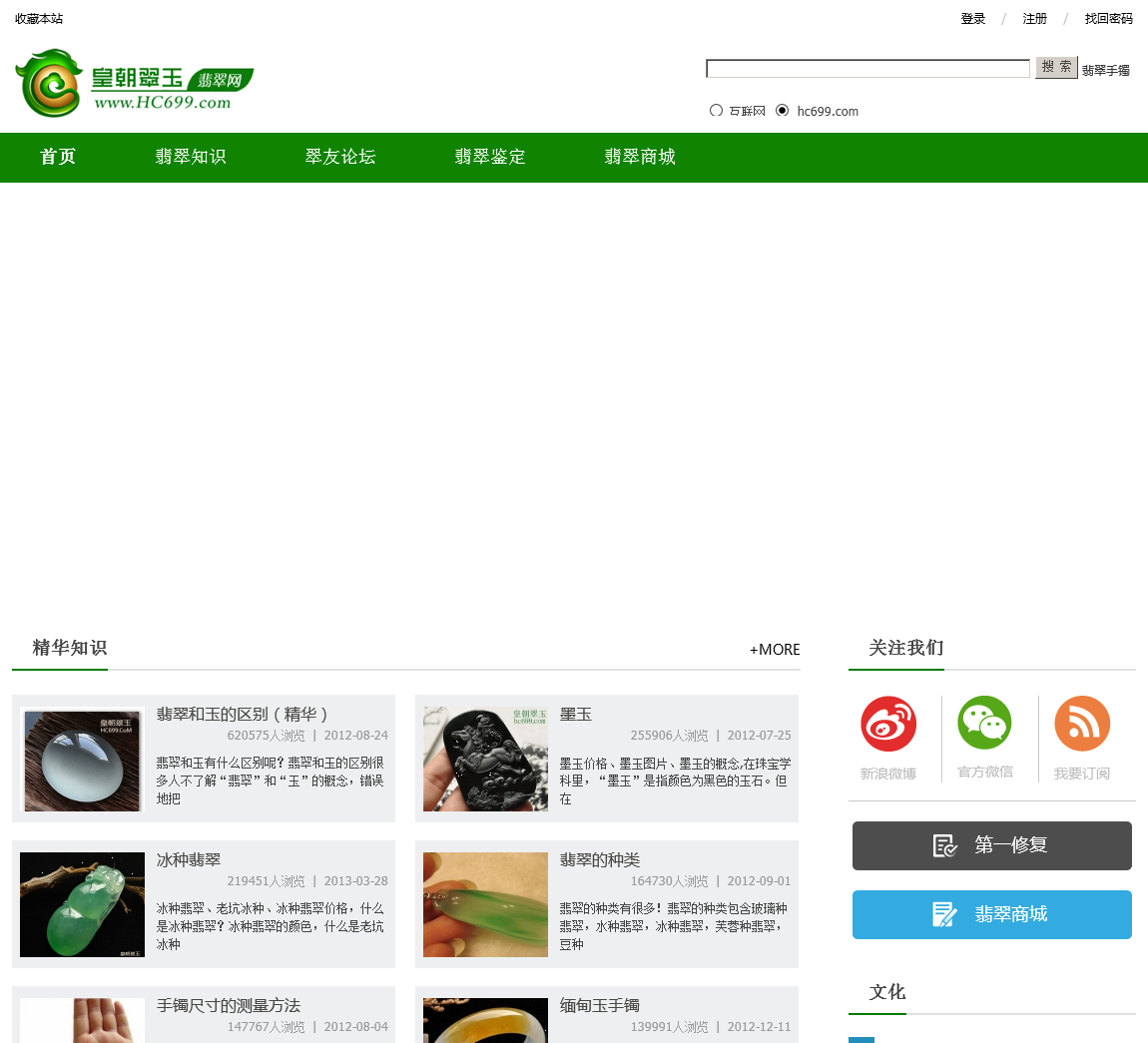Open 翡翠知识 navigation item
1148x1043 pixels.
(x=191, y=157)
